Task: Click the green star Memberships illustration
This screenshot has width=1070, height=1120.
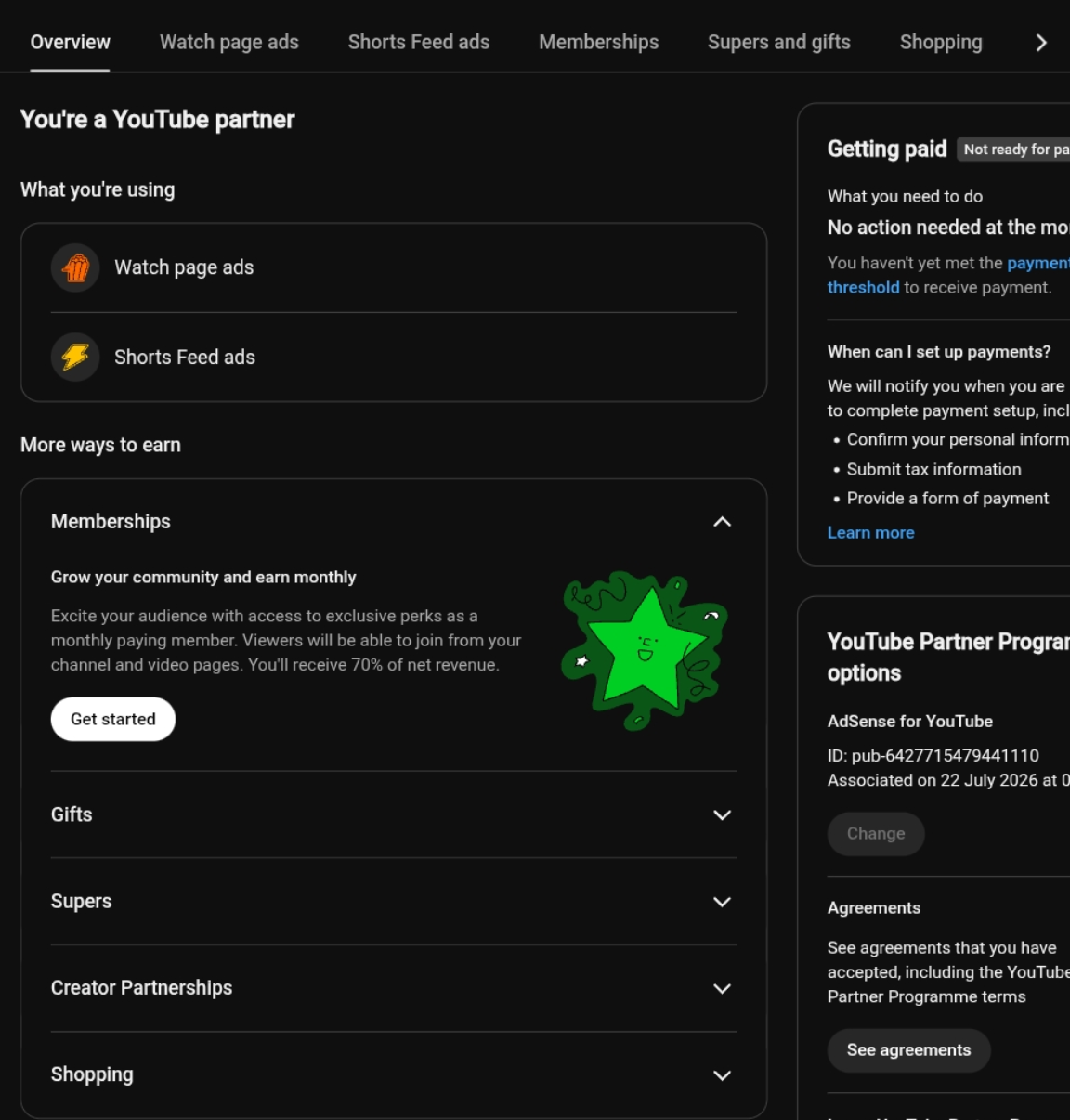Action: 645,650
